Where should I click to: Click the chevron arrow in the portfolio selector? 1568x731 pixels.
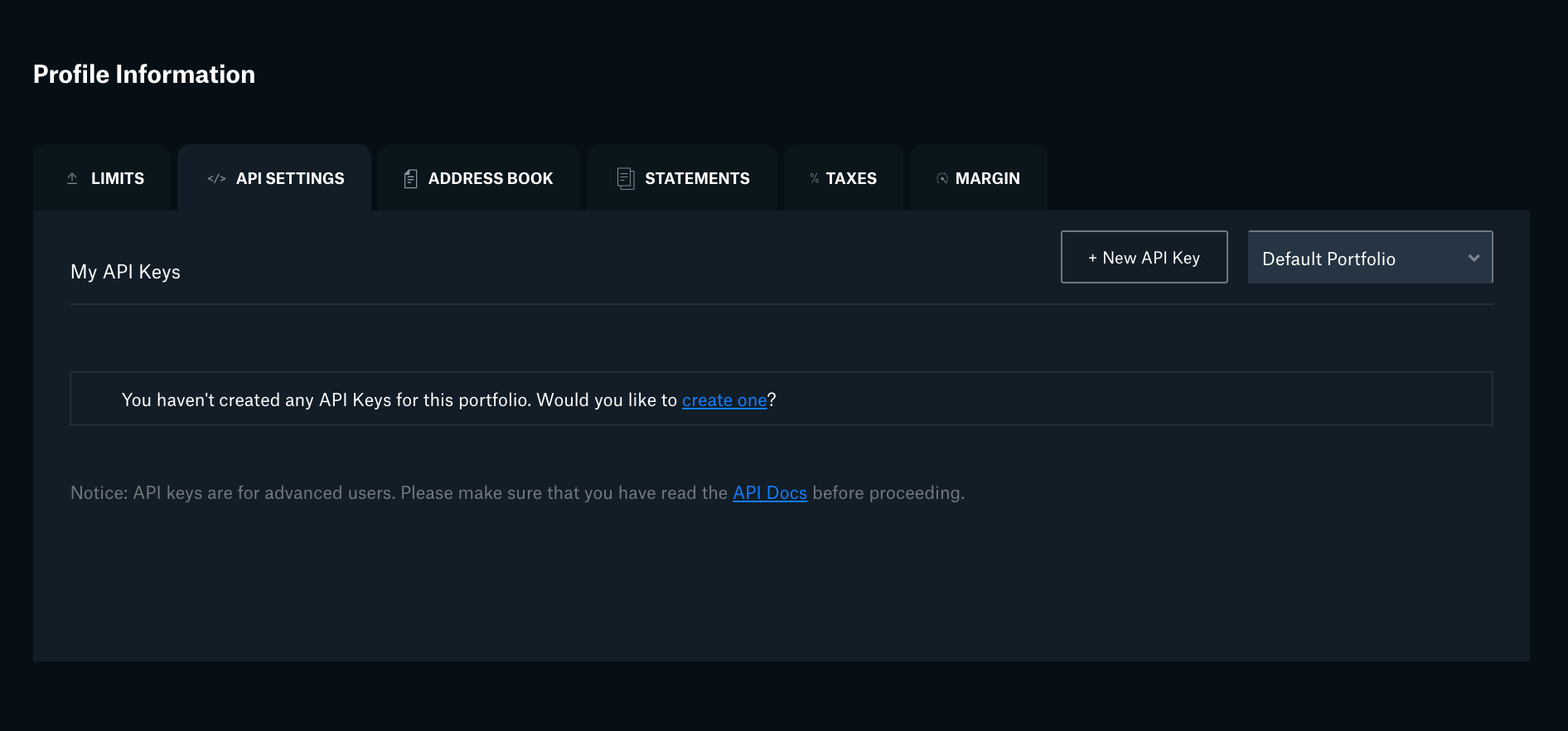[1474, 259]
